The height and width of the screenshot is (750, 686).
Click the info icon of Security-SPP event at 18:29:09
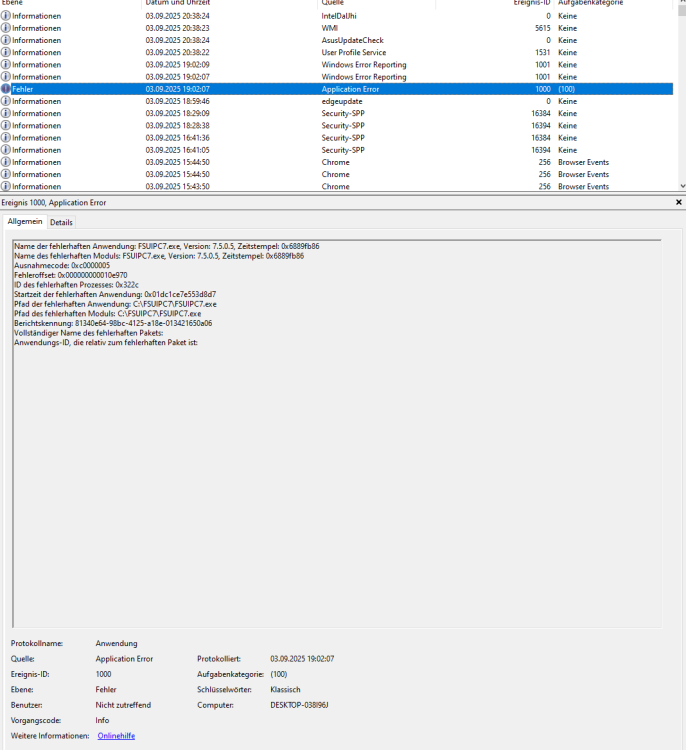pyautogui.click(x=6, y=113)
